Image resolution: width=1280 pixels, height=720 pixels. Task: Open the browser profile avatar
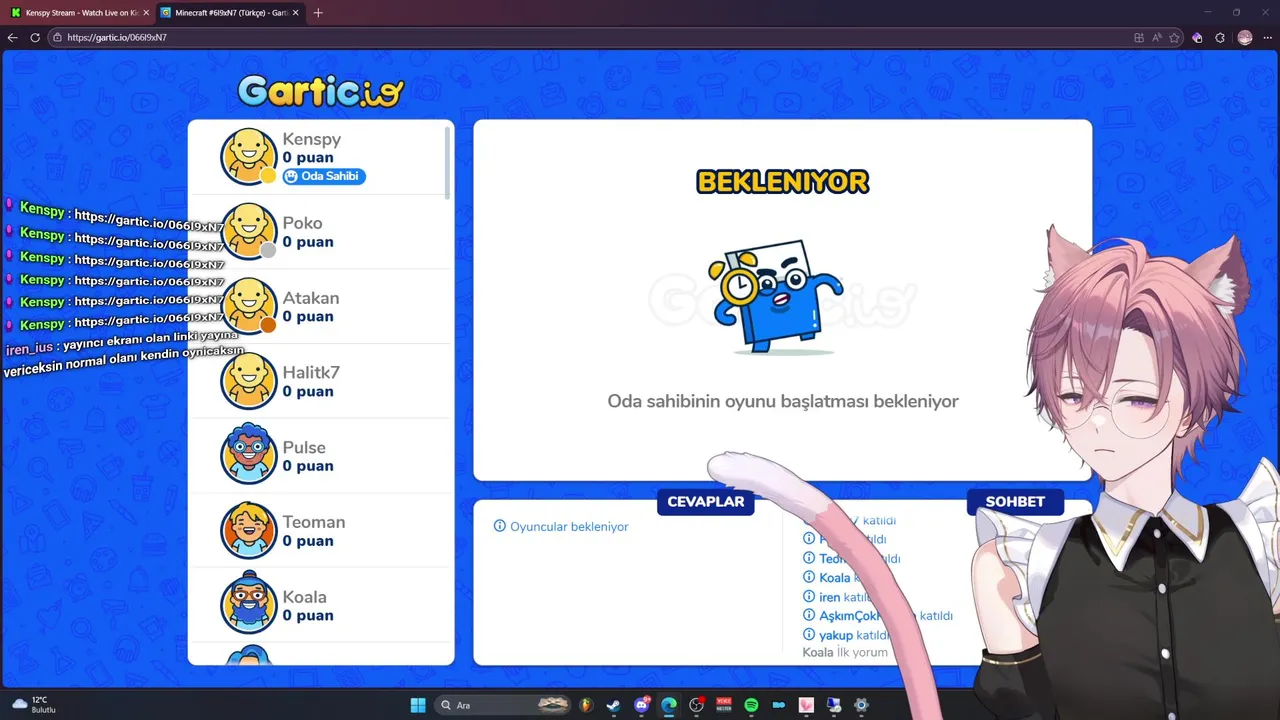click(1245, 37)
